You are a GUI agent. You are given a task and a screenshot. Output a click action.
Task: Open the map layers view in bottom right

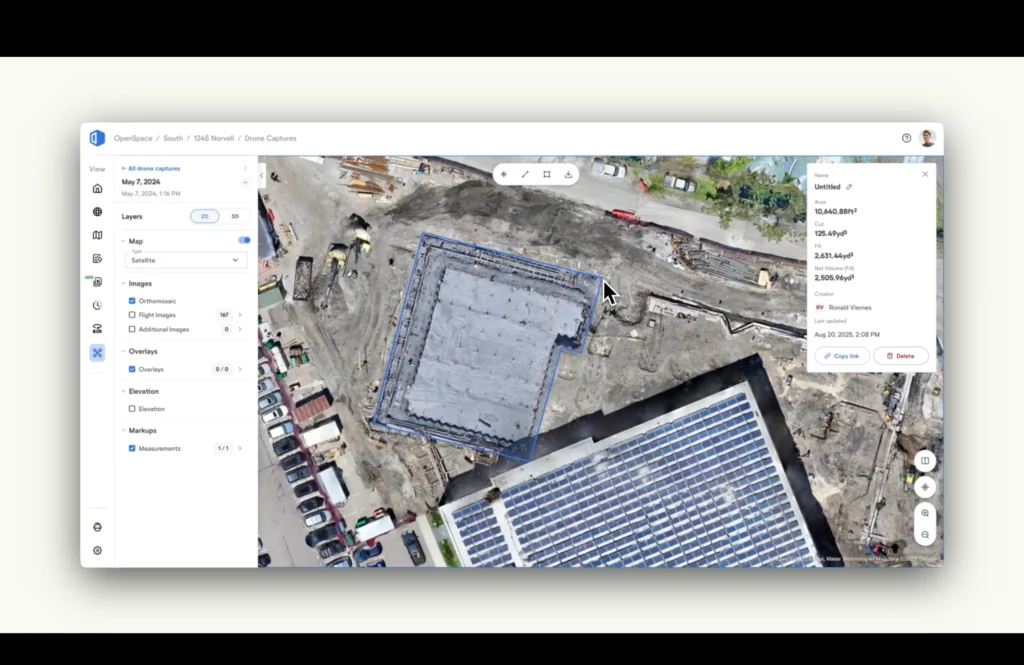pos(925,460)
